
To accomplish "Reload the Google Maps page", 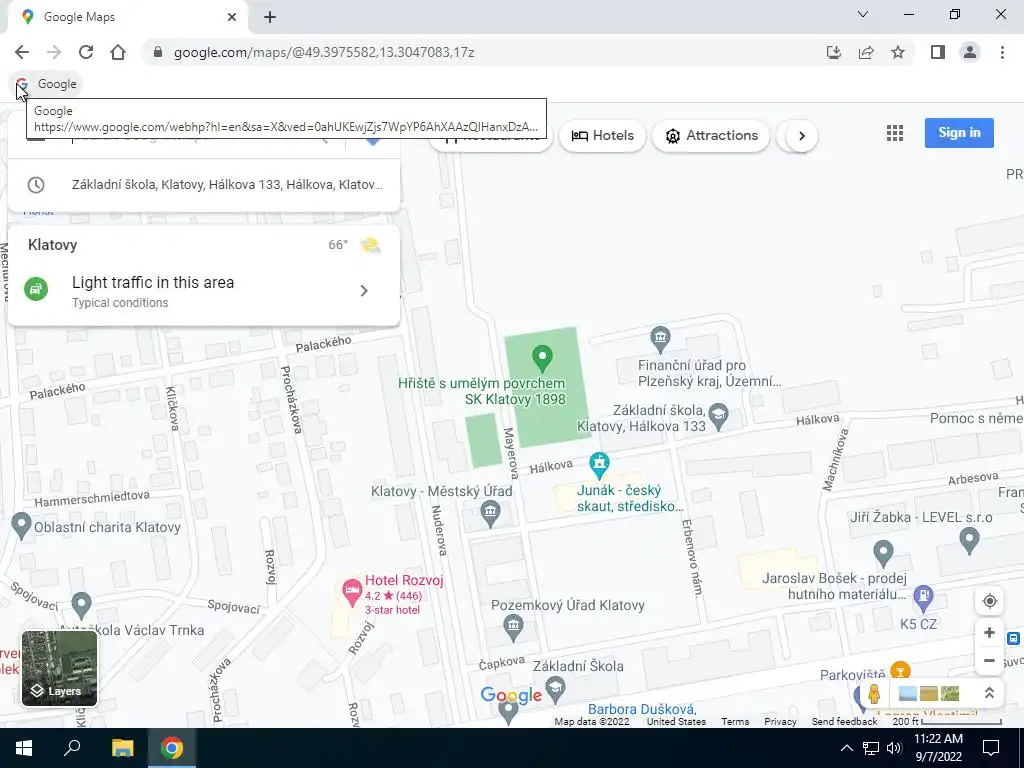I will point(86,52).
